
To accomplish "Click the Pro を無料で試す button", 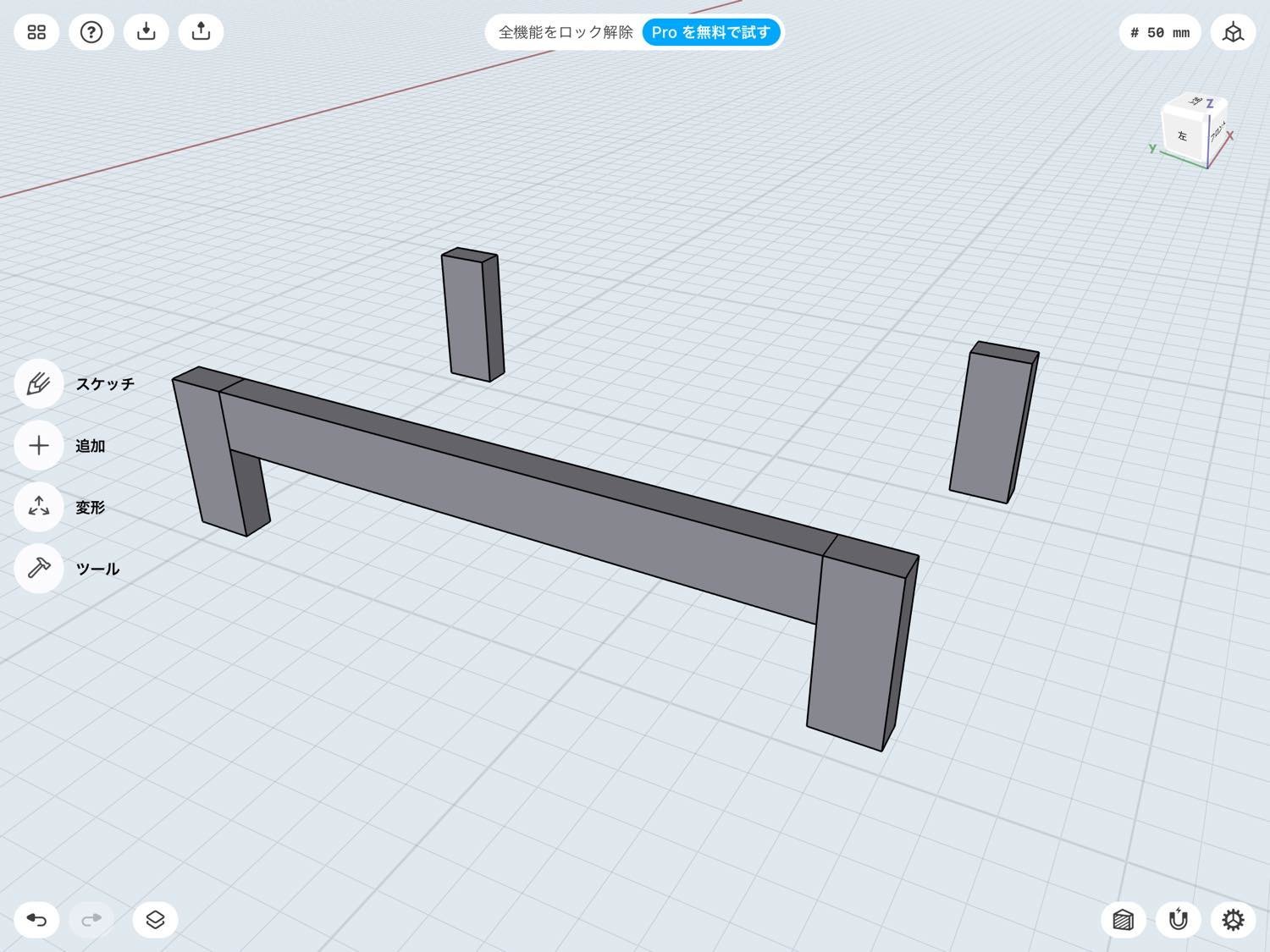I will pyautogui.click(x=711, y=32).
